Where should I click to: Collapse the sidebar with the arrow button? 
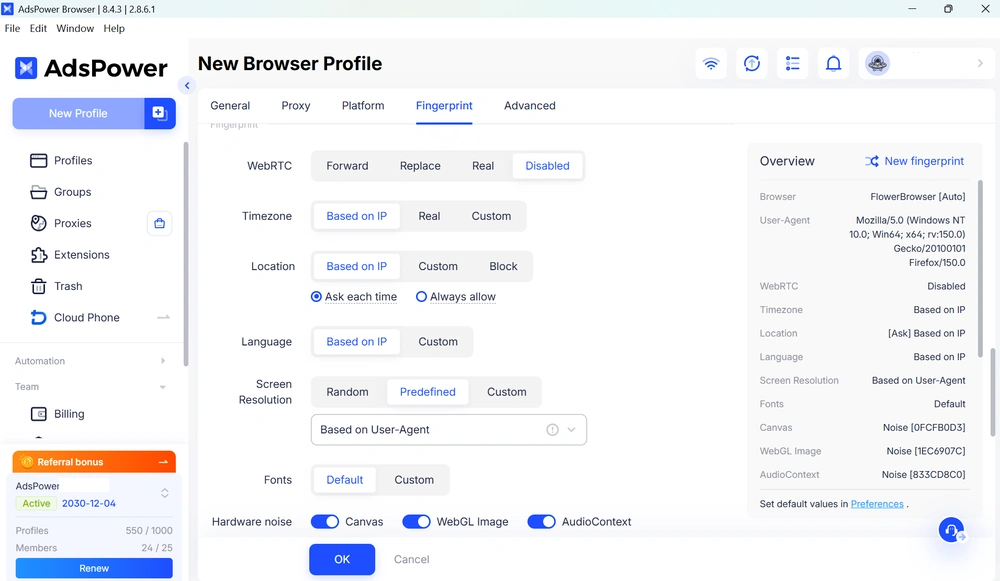pyautogui.click(x=187, y=85)
